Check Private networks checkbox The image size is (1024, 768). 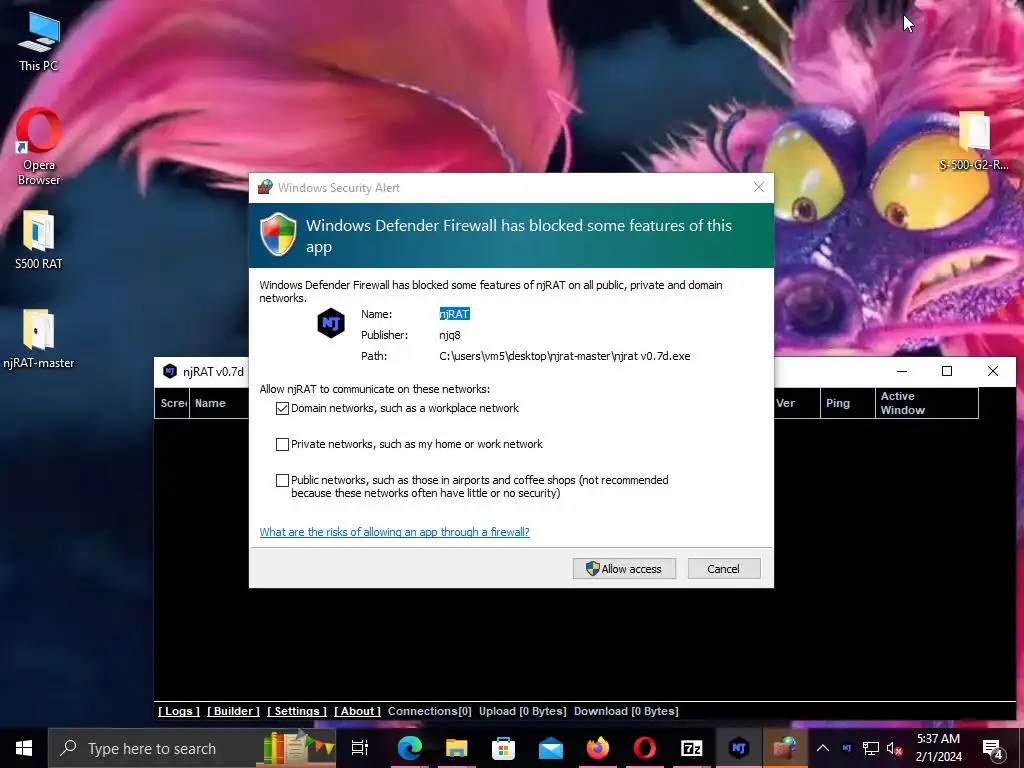[x=282, y=444]
